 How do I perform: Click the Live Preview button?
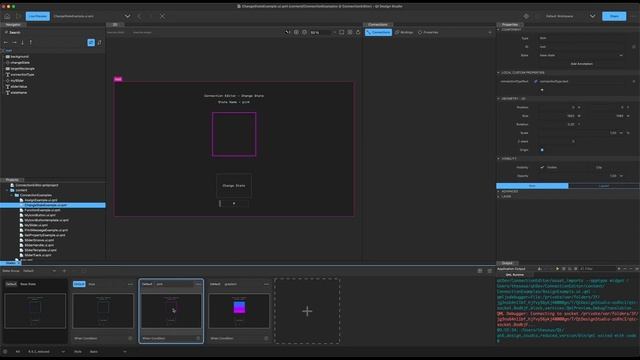pyautogui.click(x=38, y=16)
